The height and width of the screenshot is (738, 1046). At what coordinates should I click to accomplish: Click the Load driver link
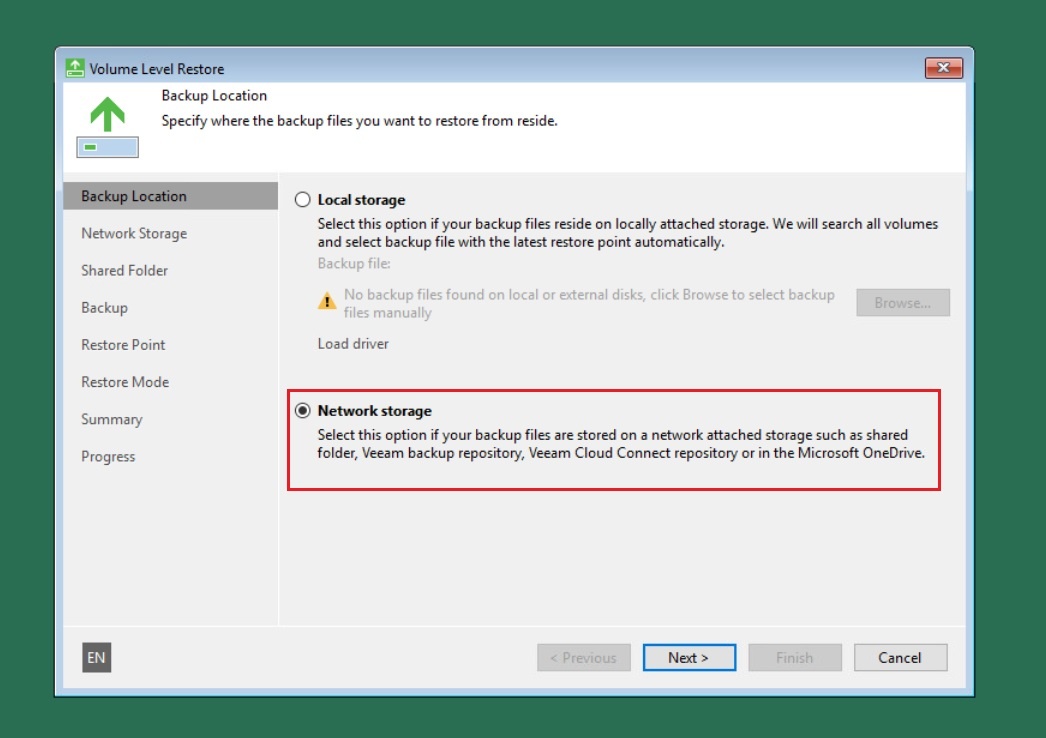point(353,344)
